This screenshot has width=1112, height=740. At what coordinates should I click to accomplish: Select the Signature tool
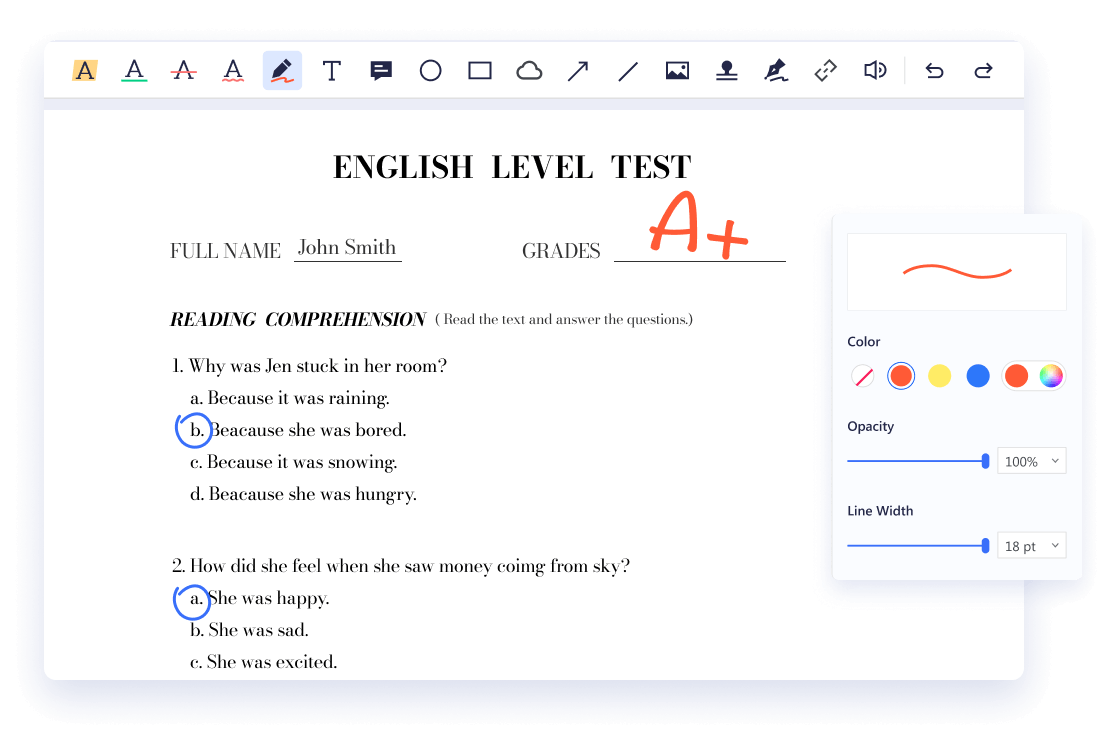click(776, 71)
